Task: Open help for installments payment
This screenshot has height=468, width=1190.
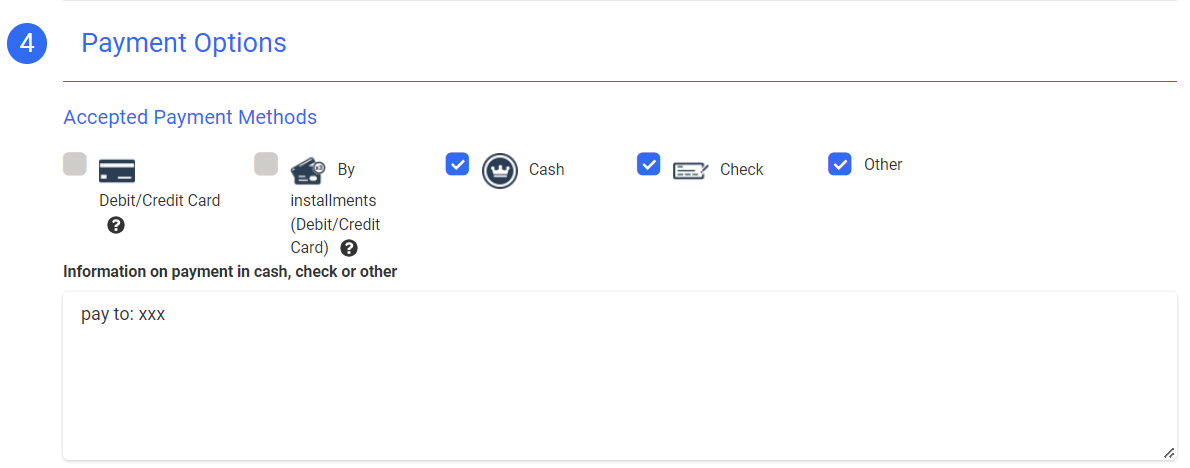Action: (349, 248)
